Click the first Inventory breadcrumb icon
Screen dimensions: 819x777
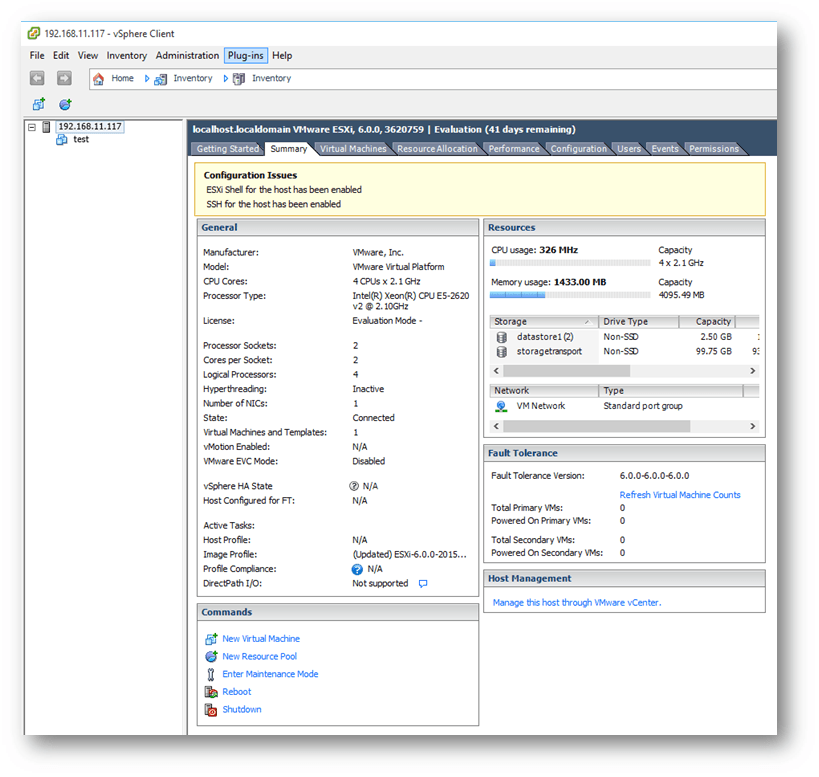click(160, 79)
